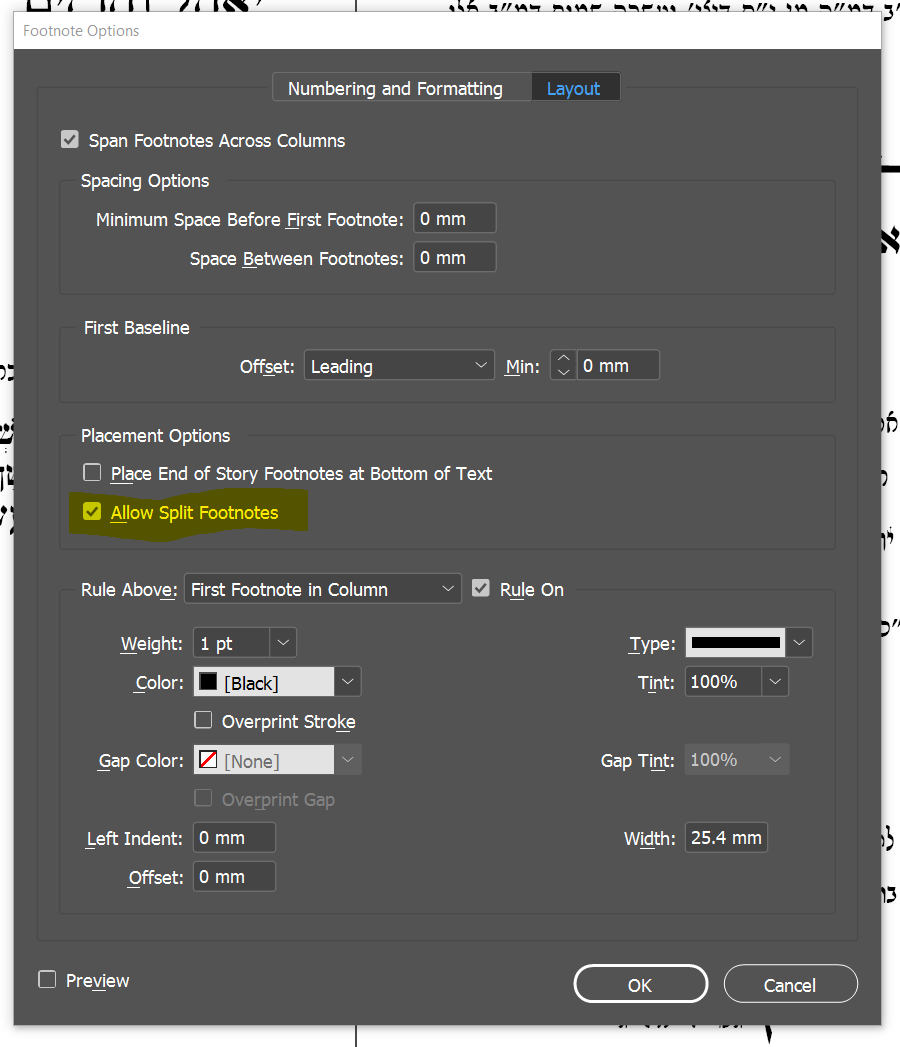900x1047 pixels.
Task: Open the stroke Type dropdown
Action: coord(799,642)
